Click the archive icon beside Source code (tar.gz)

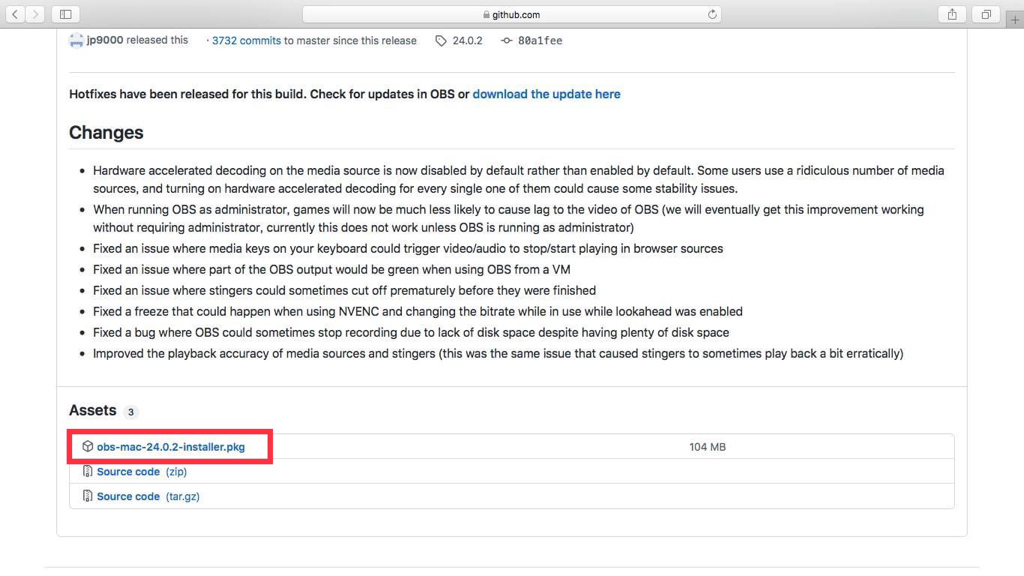88,496
